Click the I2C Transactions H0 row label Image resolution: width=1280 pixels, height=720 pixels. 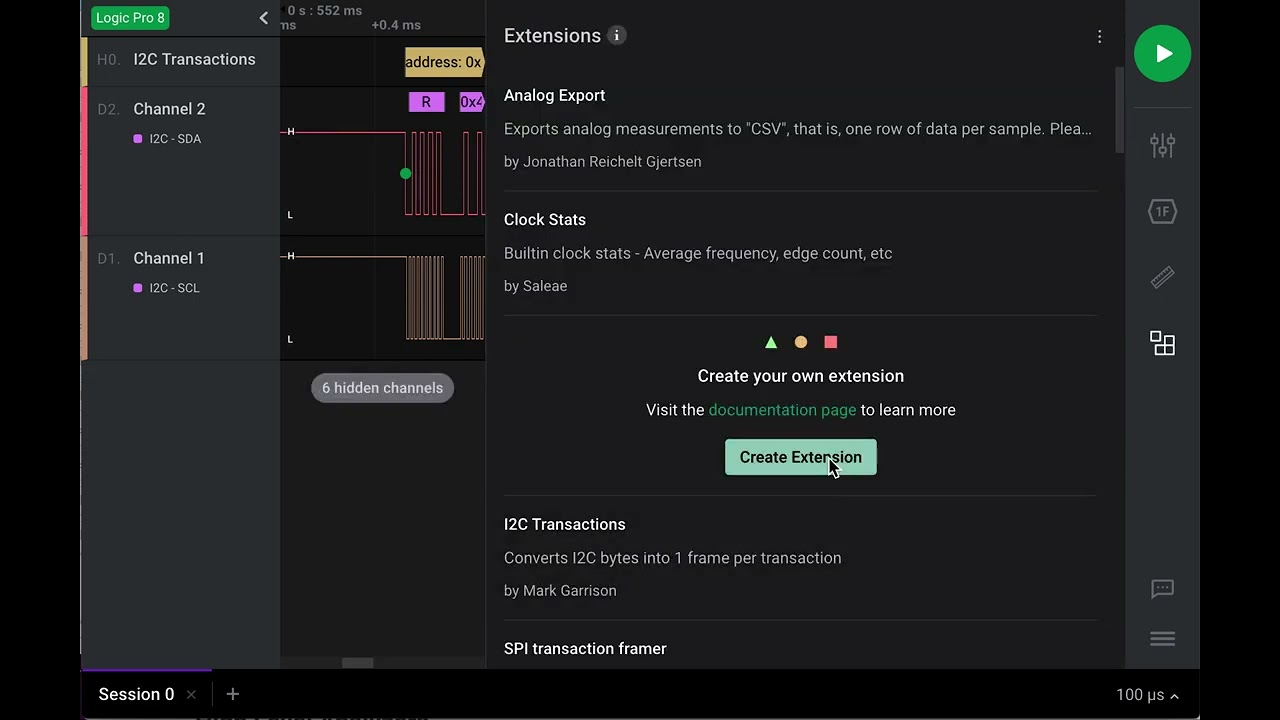pyautogui.click(x=194, y=59)
